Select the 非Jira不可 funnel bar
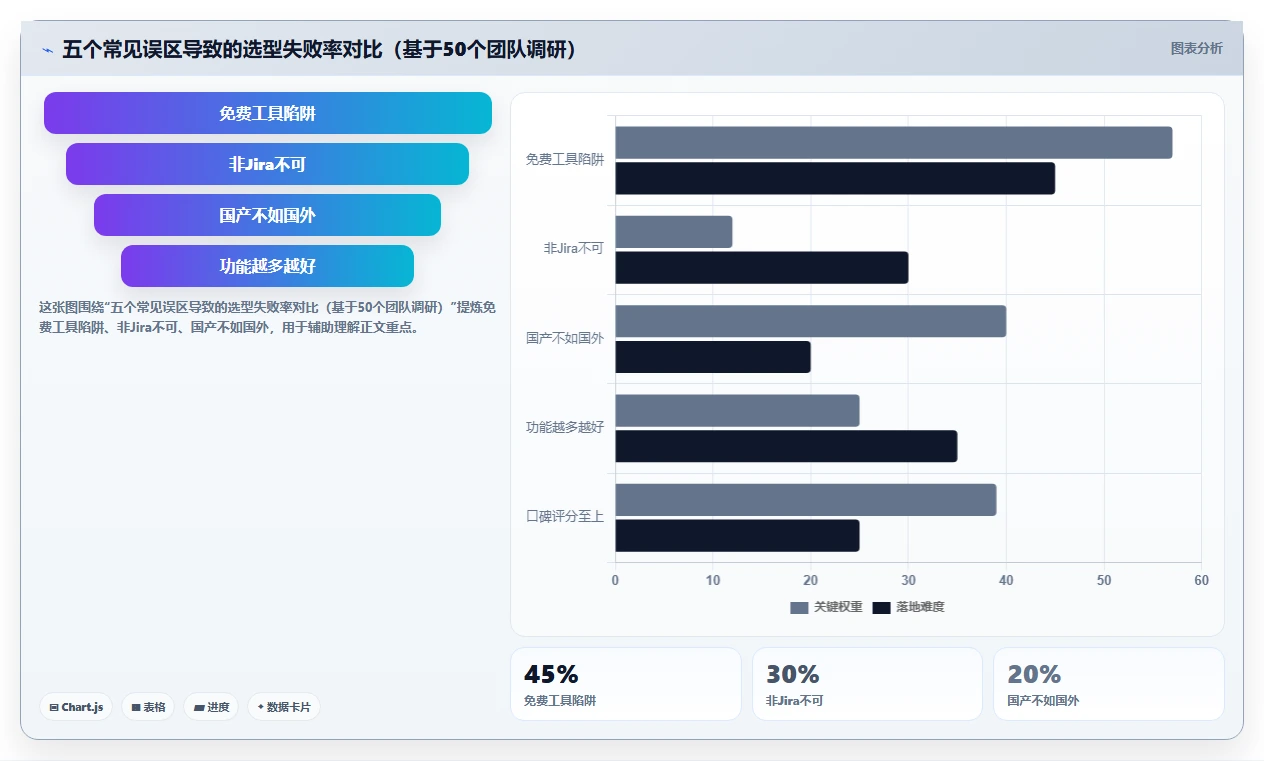This screenshot has height=761, width=1264. coord(268,164)
